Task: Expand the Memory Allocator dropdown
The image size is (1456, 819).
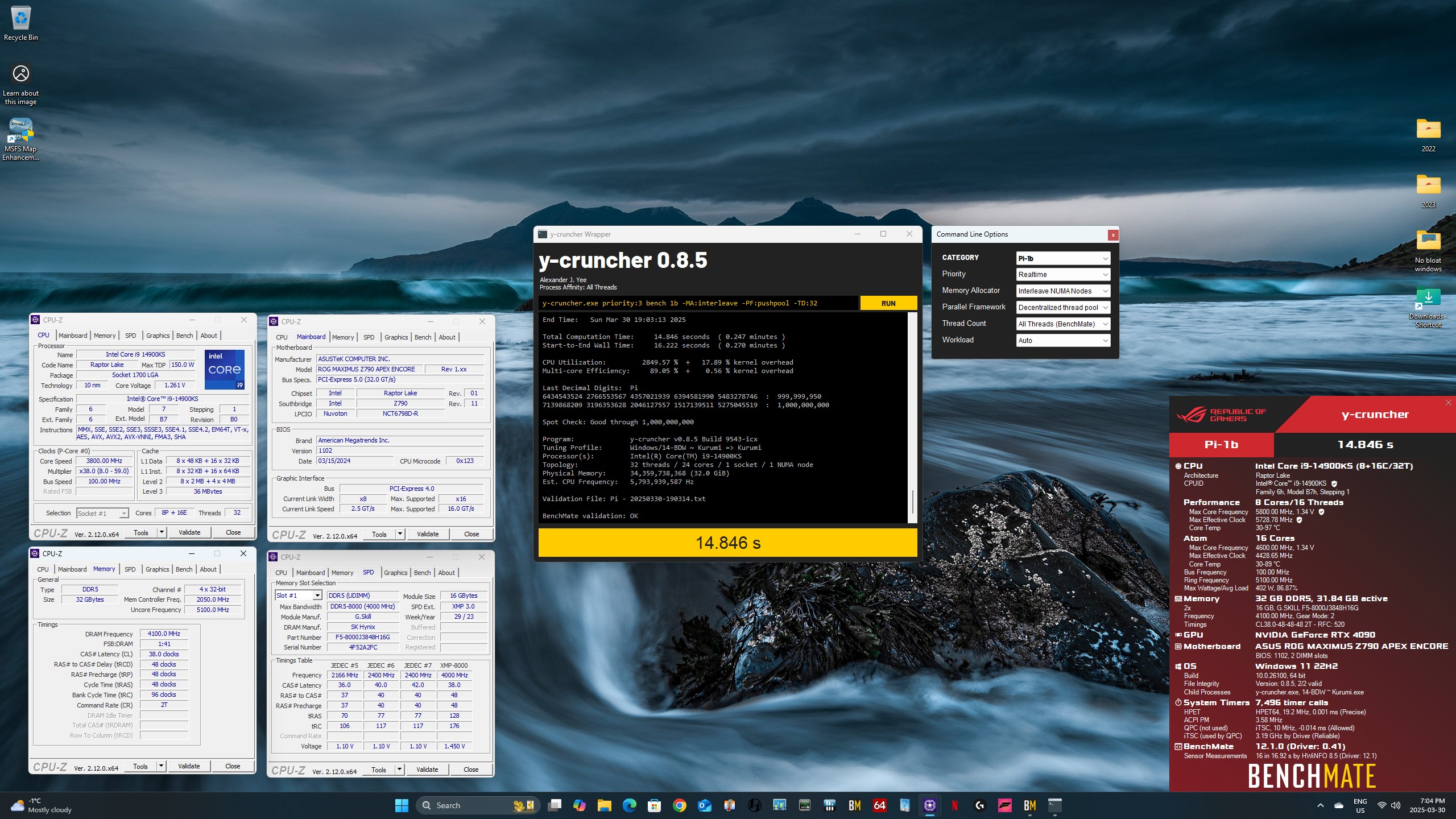Action: pyautogui.click(x=1063, y=291)
